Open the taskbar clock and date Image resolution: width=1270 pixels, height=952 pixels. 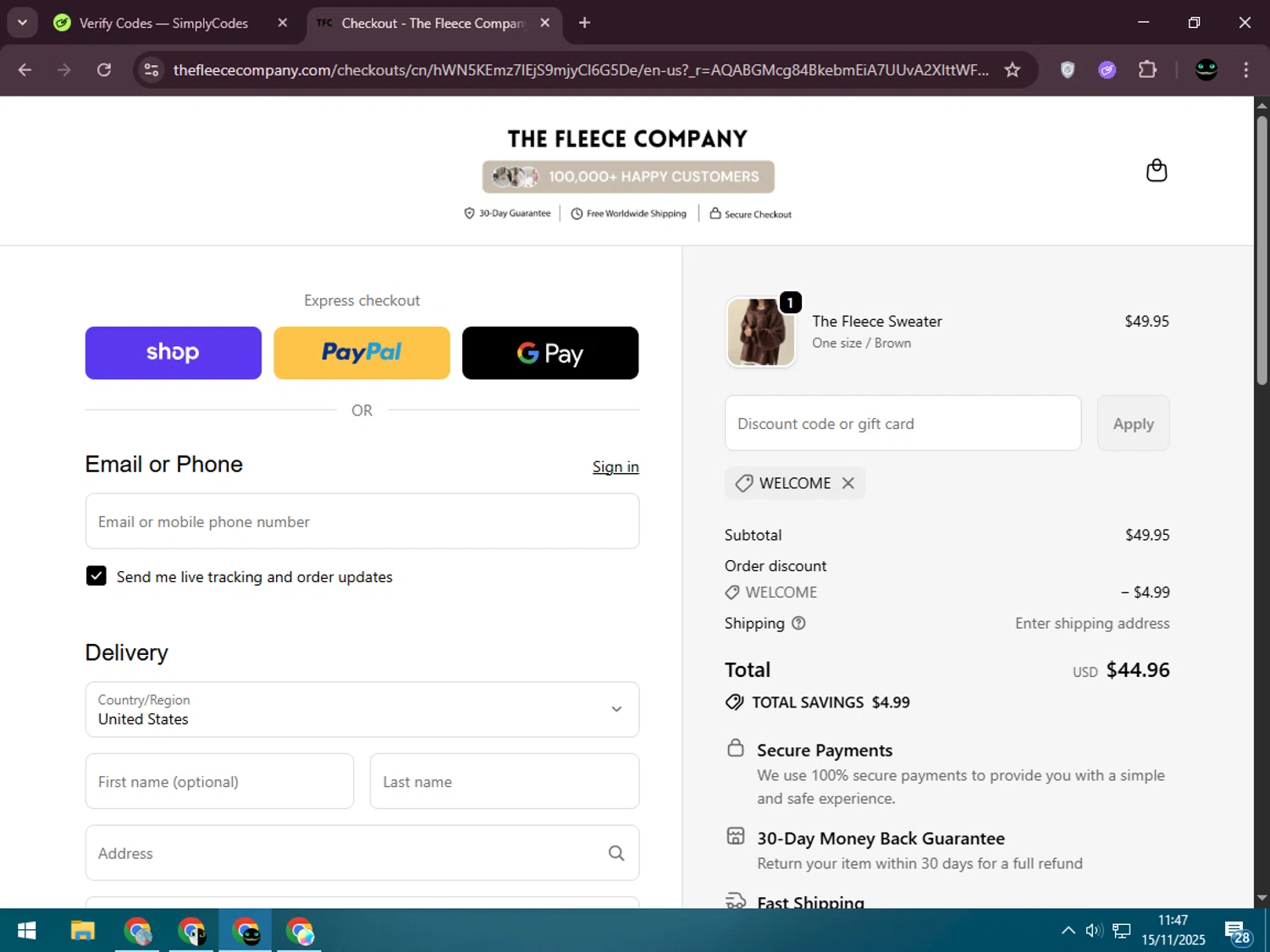(1173, 930)
